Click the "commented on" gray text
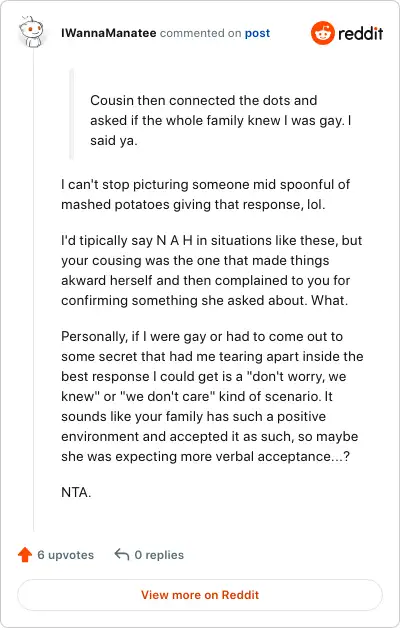Viewport: 400px width, 628px height. [x=201, y=33]
